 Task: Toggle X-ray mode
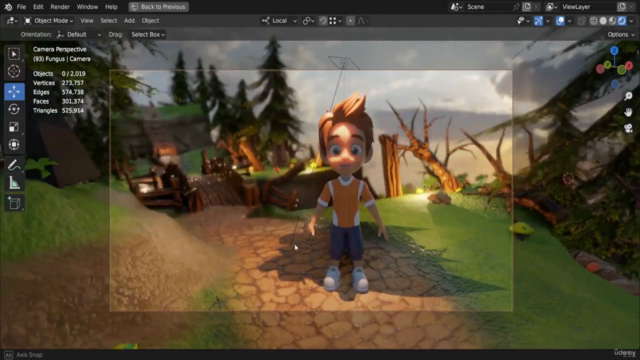(582, 21)
